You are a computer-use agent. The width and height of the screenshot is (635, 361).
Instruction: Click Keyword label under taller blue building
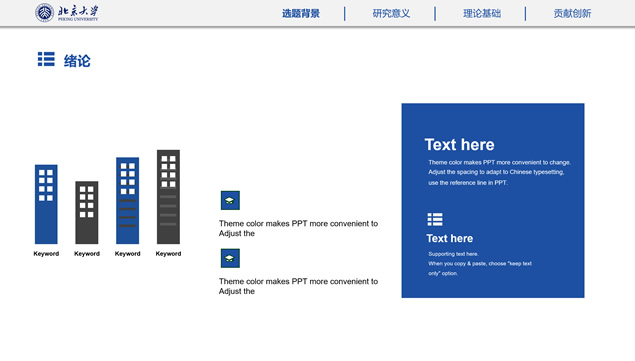128,254
